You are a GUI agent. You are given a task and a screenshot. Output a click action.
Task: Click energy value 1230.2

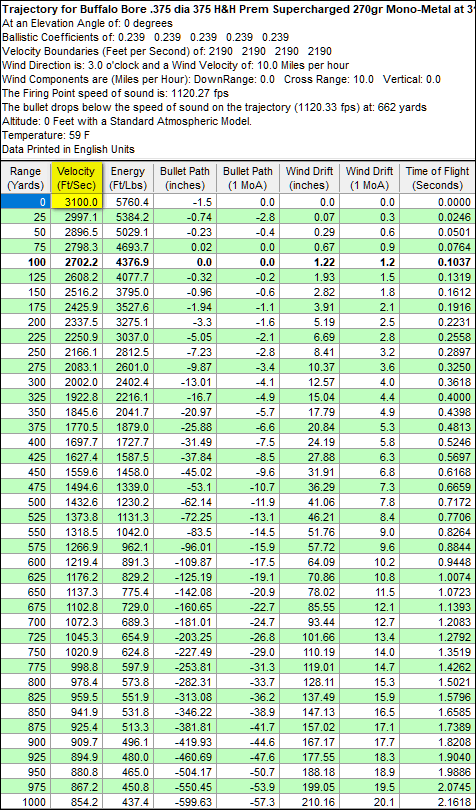tap(128, 502)
